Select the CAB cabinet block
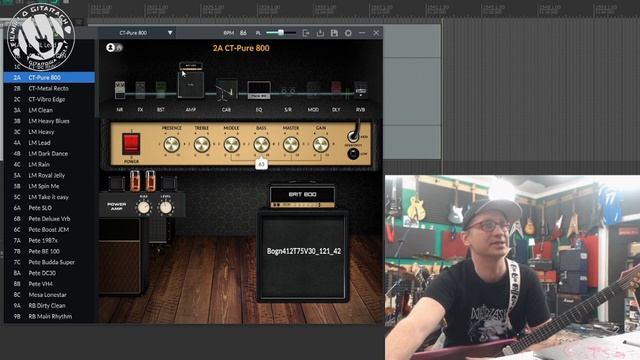 226,90
